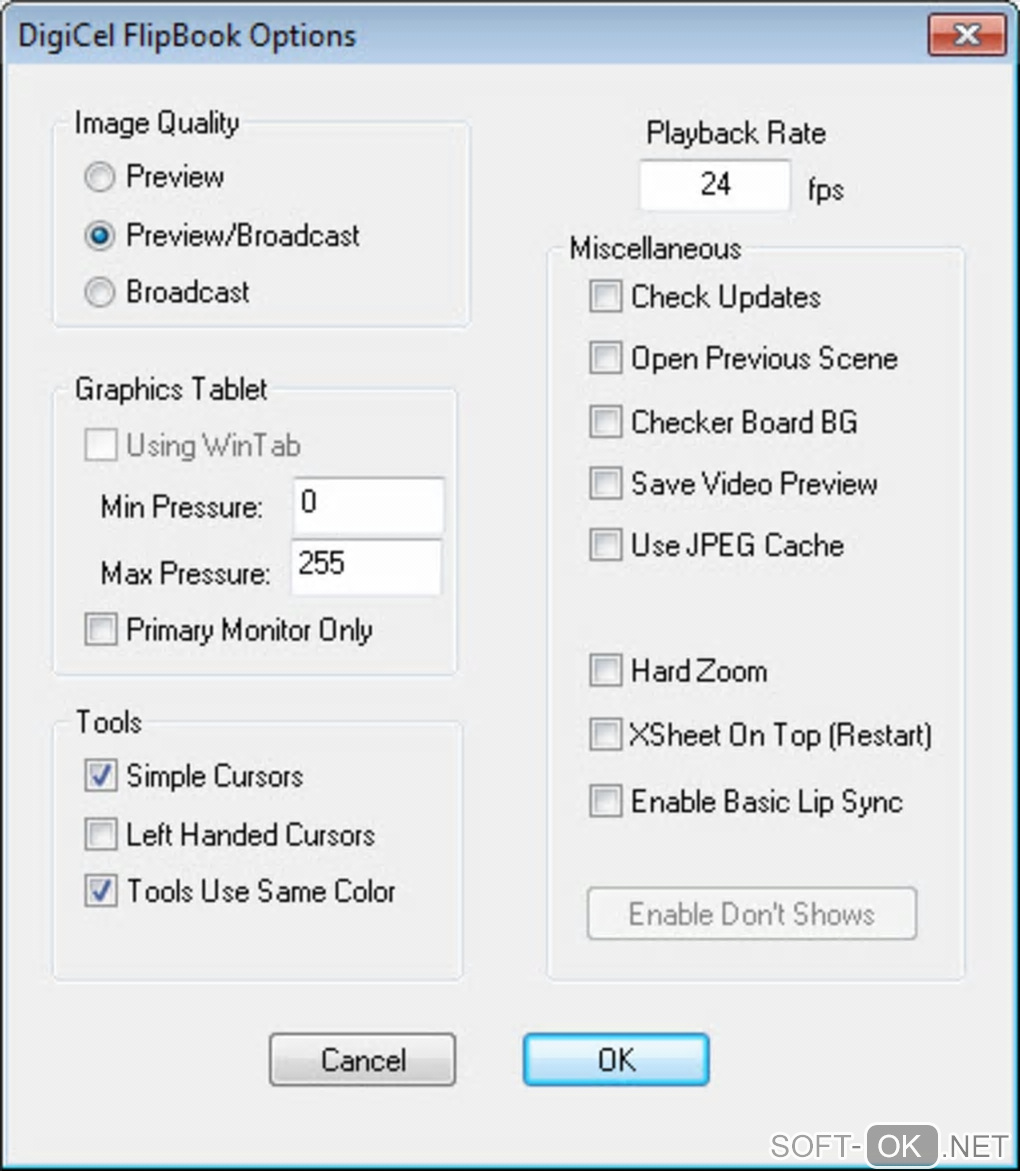
Task: Enable Primary Monitor Only checkbox
Action: (101, 631)
